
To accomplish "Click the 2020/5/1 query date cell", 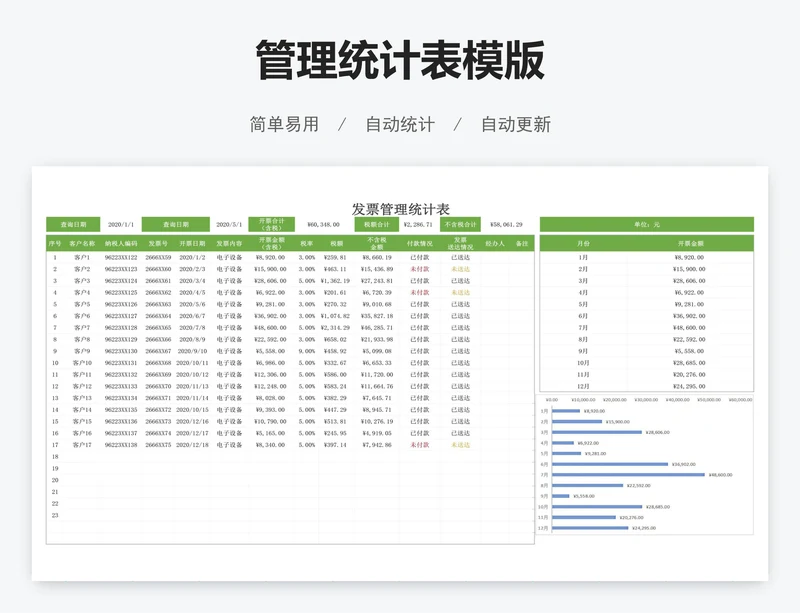I will (x=229, y=225).
